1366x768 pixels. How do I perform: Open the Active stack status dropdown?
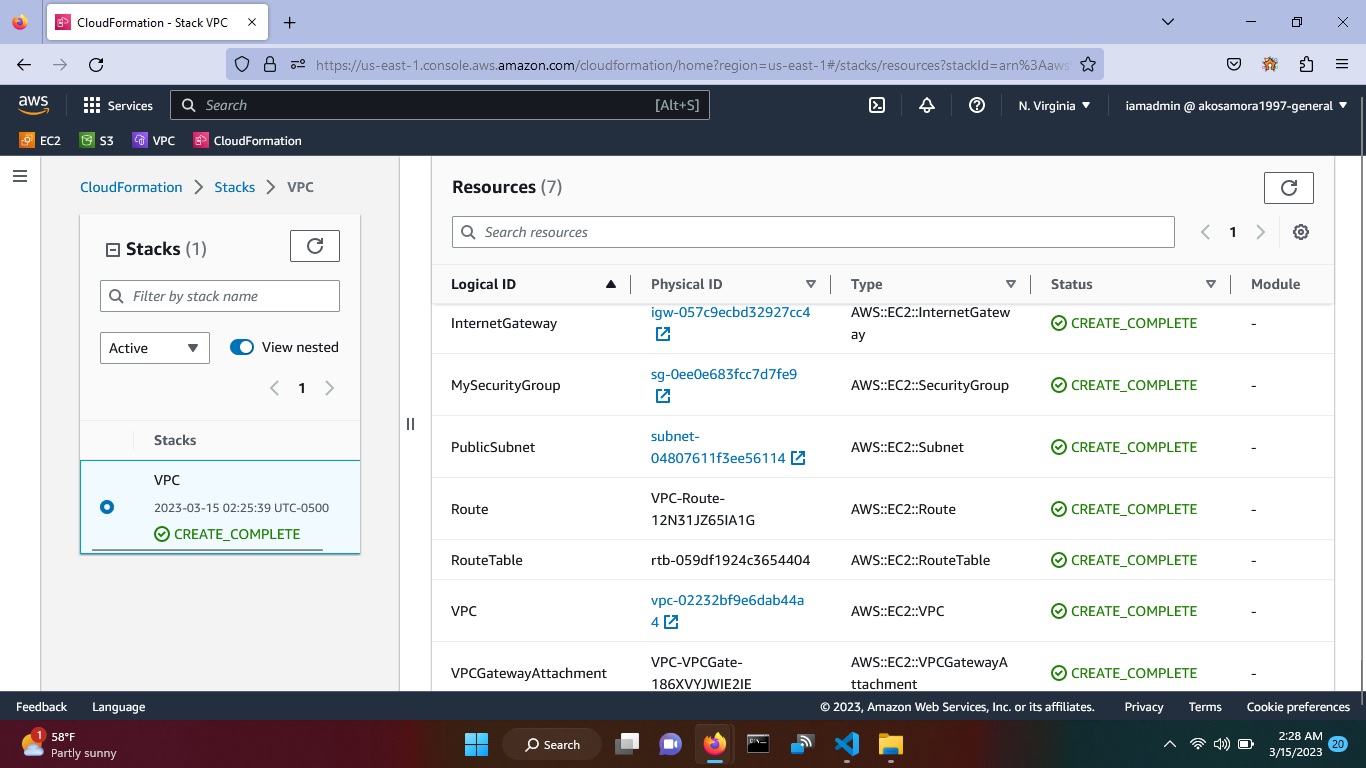(x=154, y=347)
